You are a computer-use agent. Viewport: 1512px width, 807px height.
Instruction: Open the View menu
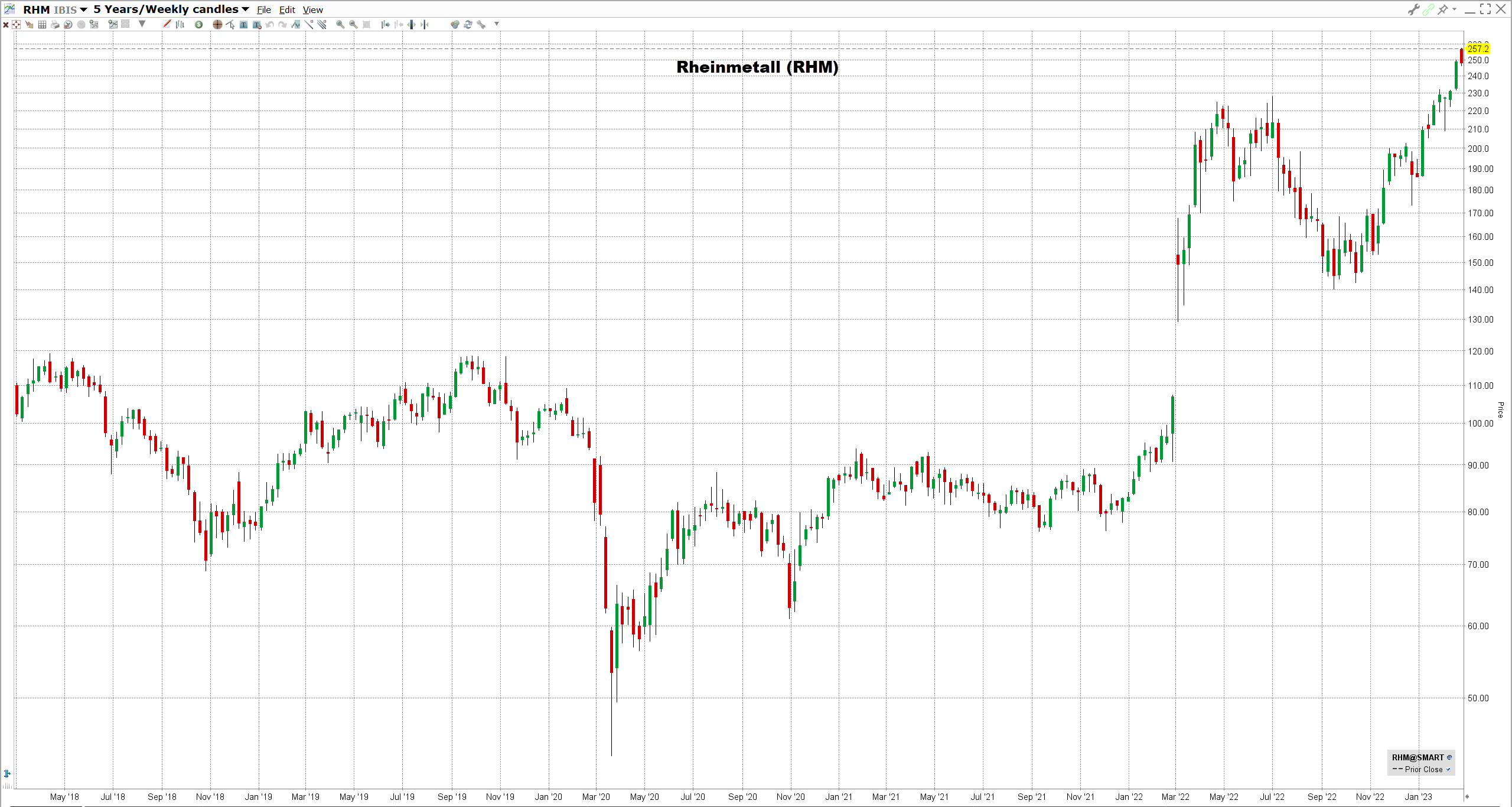[x=313, y=10]
